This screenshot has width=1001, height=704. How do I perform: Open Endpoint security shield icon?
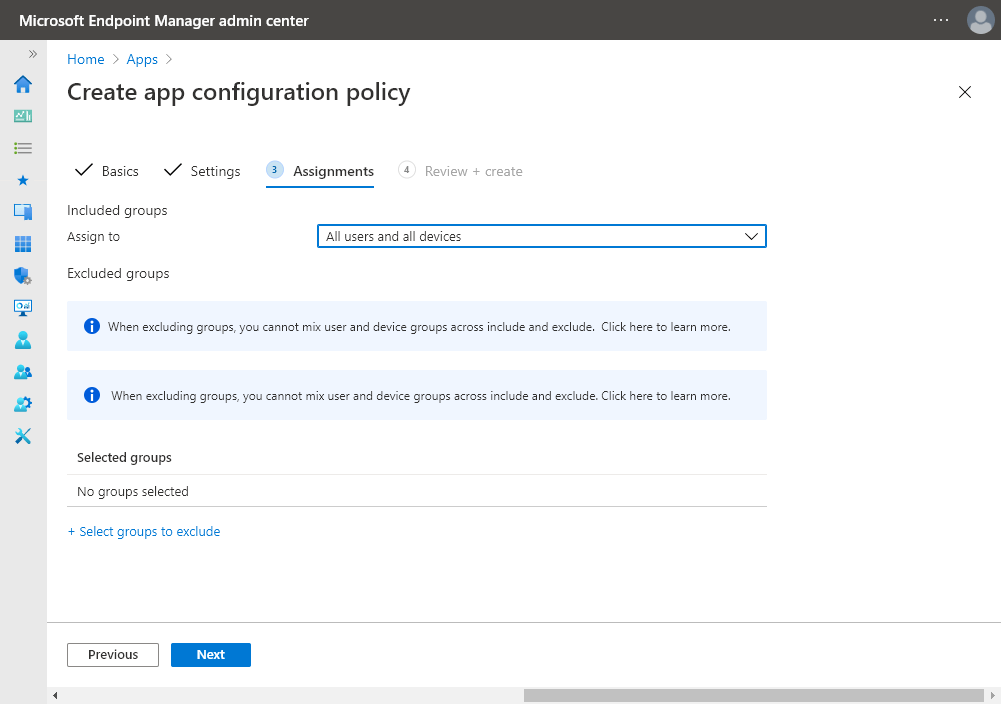(x=23, y=276)
